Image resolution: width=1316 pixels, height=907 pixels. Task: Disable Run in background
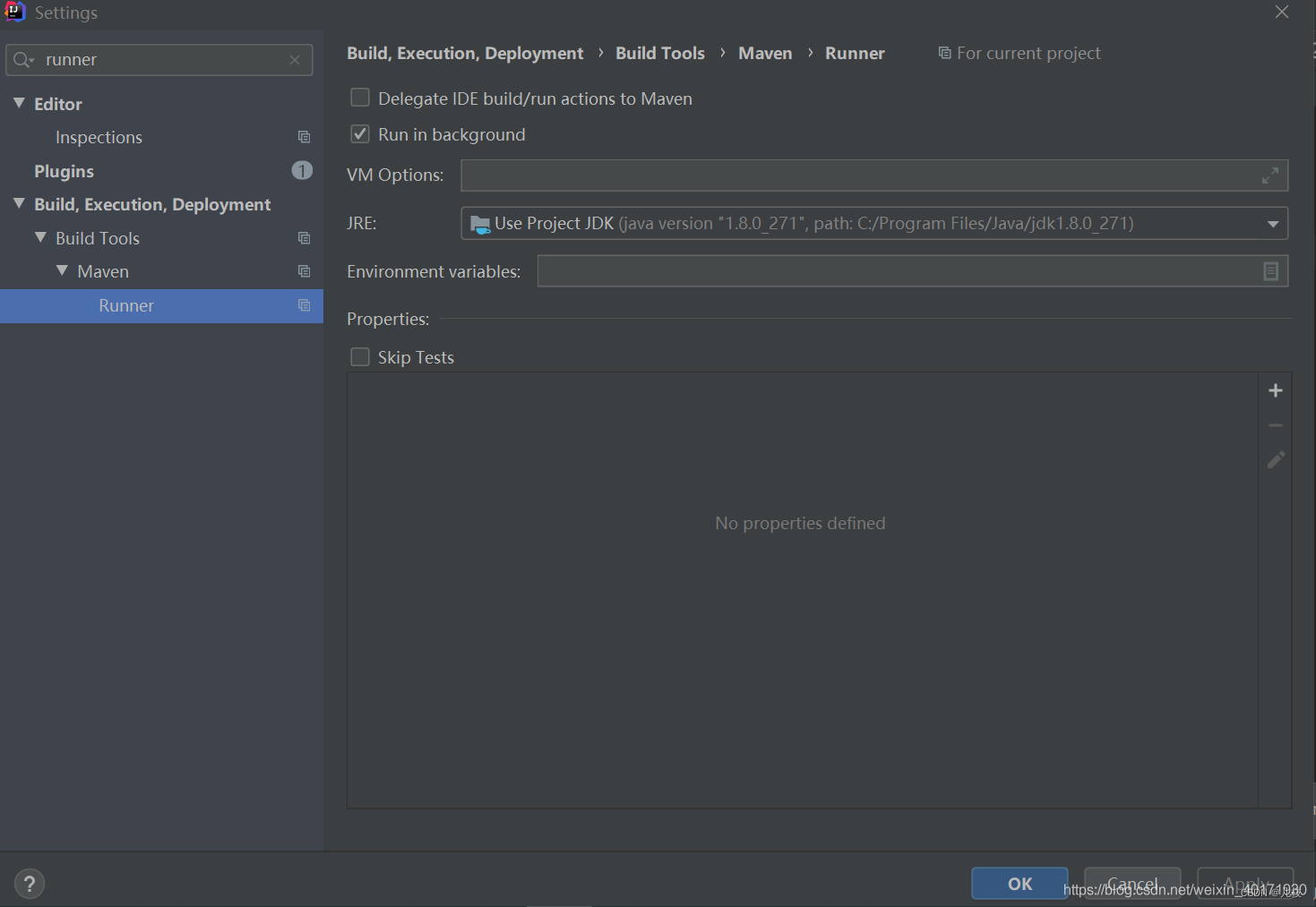(359, 133)
